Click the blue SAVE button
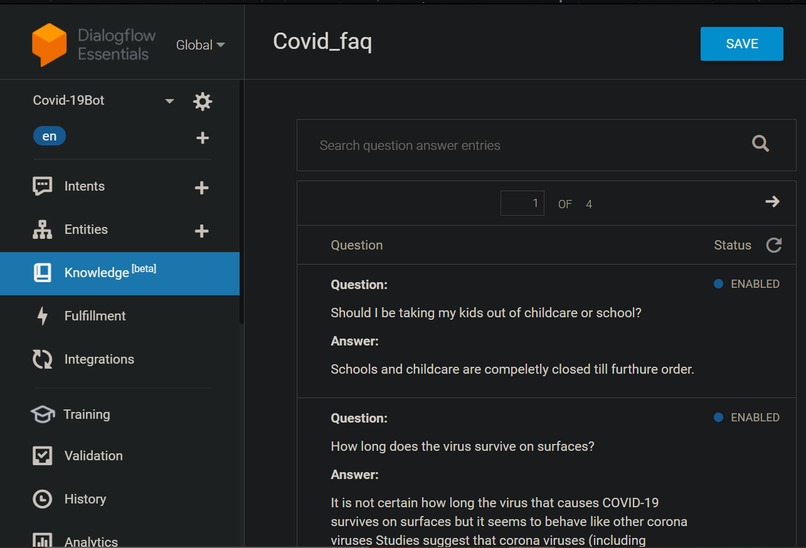 point(741,44)
